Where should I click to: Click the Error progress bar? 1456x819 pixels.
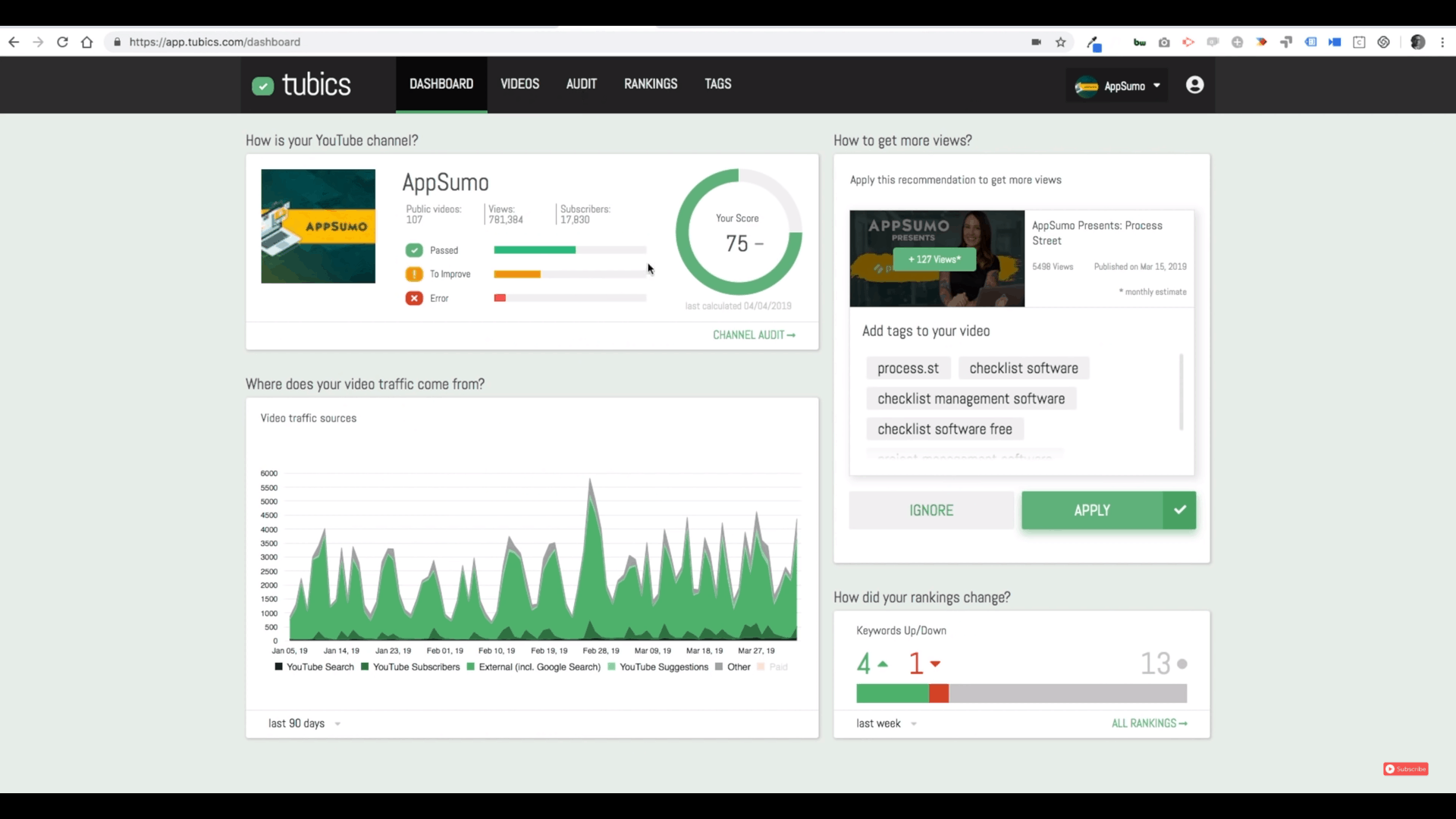[x=570, y=298]
